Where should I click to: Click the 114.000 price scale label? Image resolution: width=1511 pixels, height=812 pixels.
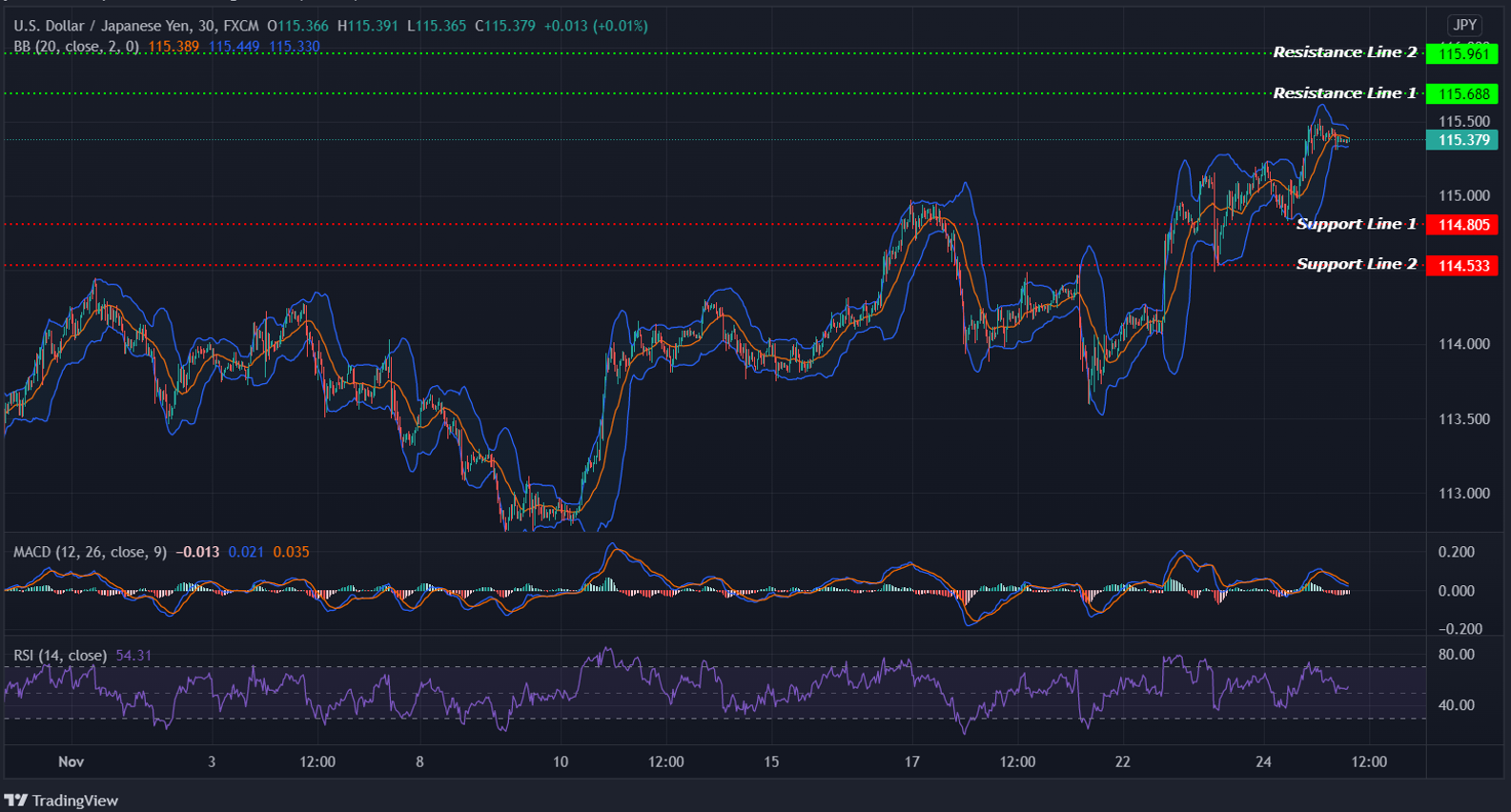point(1464,344)
